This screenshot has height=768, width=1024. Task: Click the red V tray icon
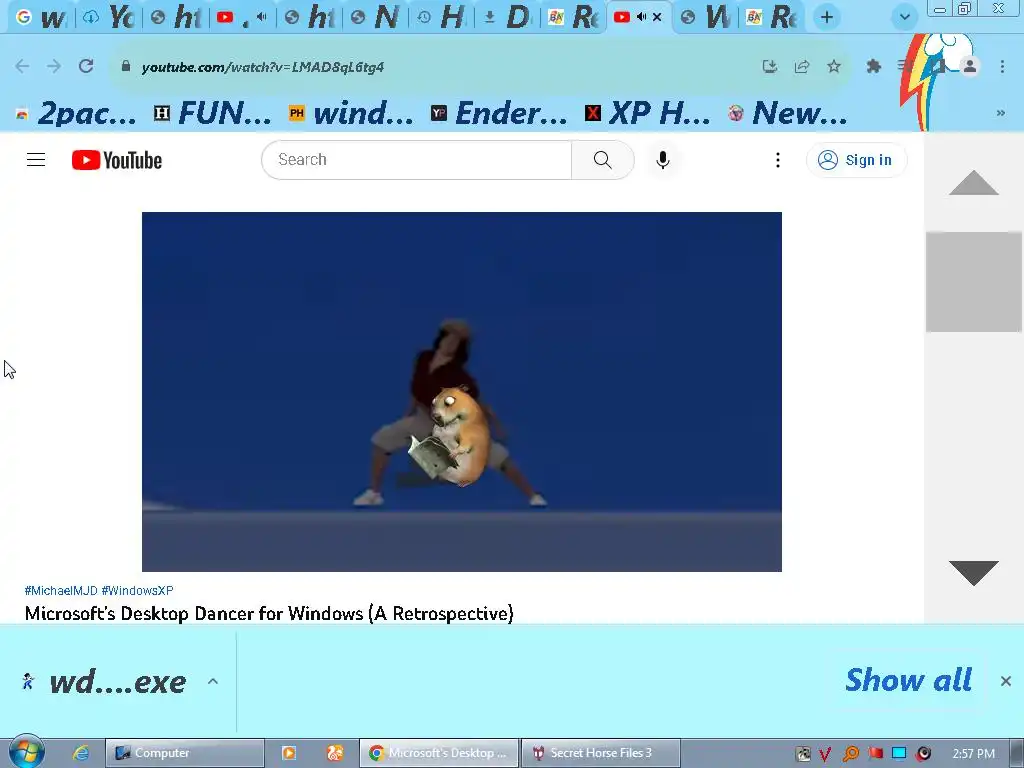tap(825, 754)
